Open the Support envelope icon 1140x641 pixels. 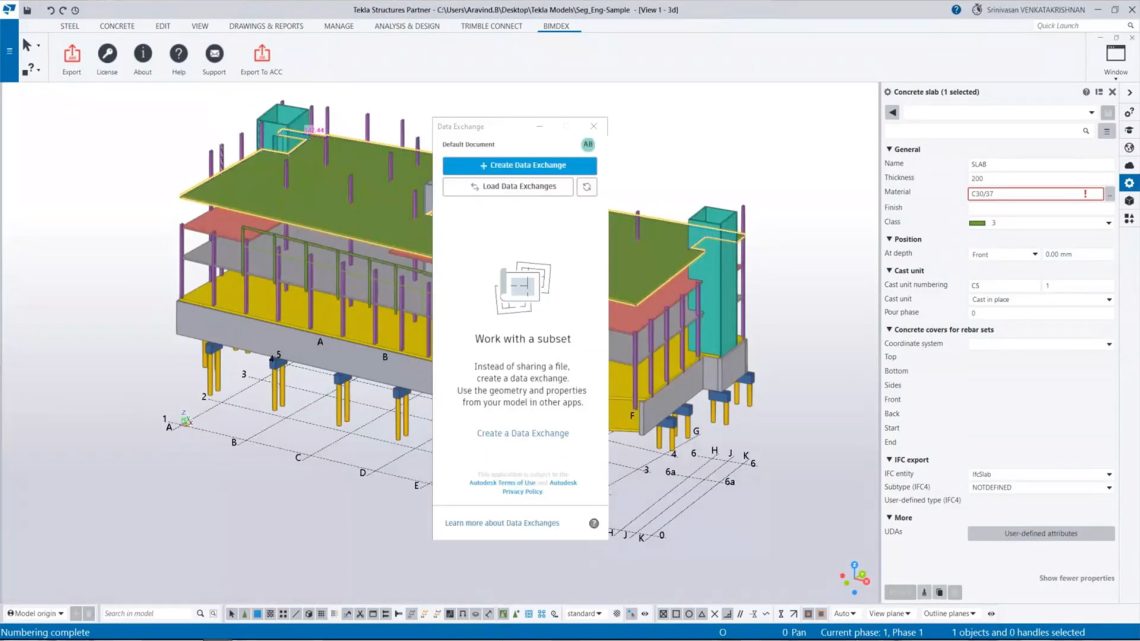pyautogui.click(x=214, y=54)
